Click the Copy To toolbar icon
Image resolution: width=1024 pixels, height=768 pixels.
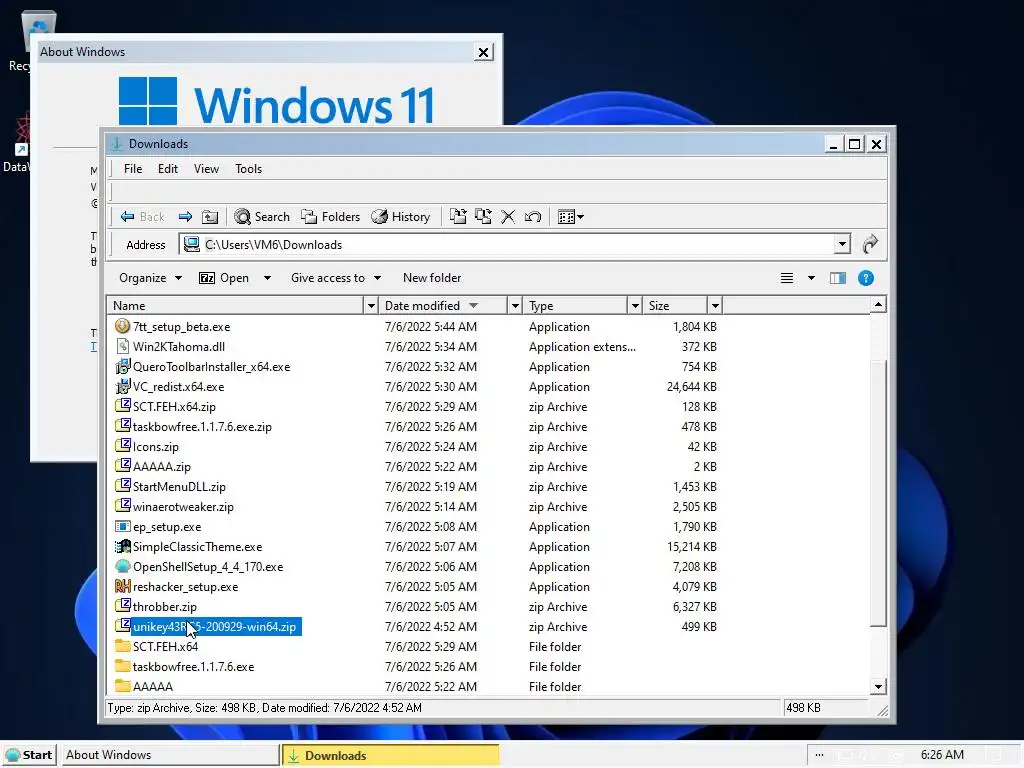[483, 217]
